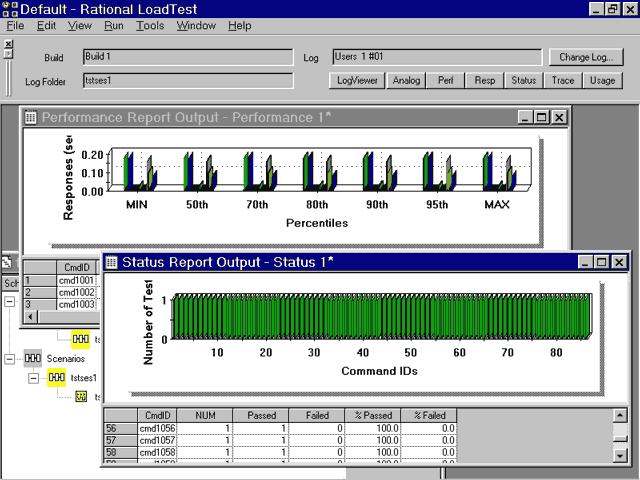
Task: Open the Usage report button
Action: coord(602,80)
